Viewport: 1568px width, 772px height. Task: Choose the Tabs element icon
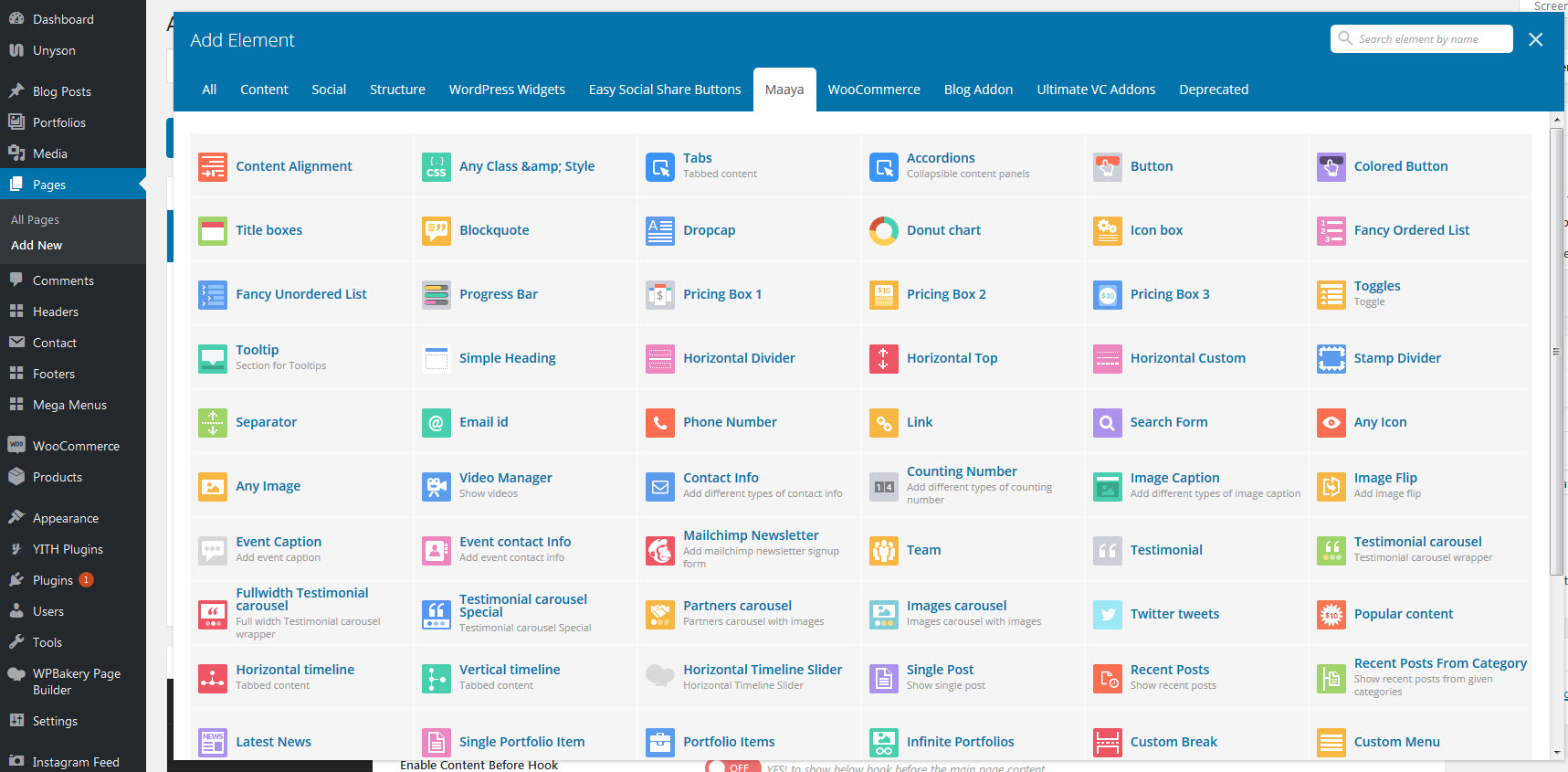(x=660, y=167)
